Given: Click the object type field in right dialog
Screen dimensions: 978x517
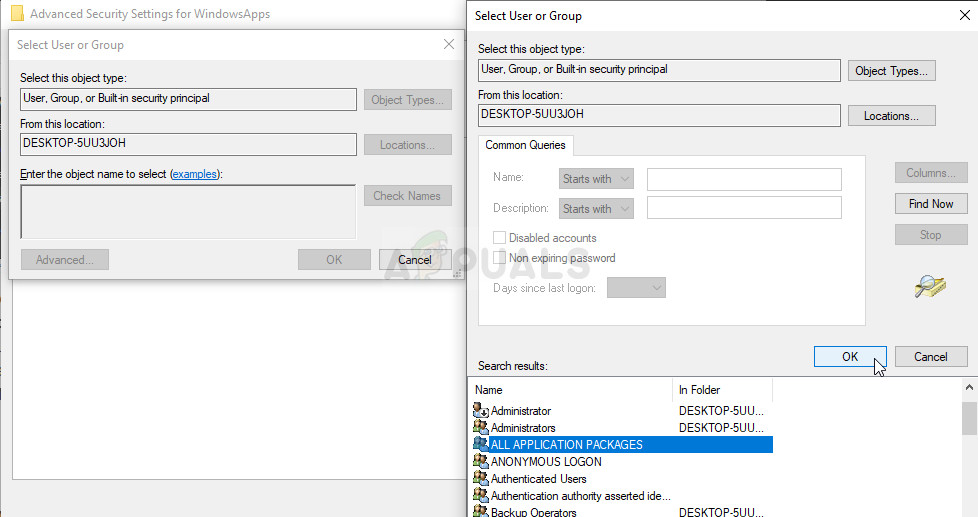Looking at the screenshot, I should [x=659, y=70].
